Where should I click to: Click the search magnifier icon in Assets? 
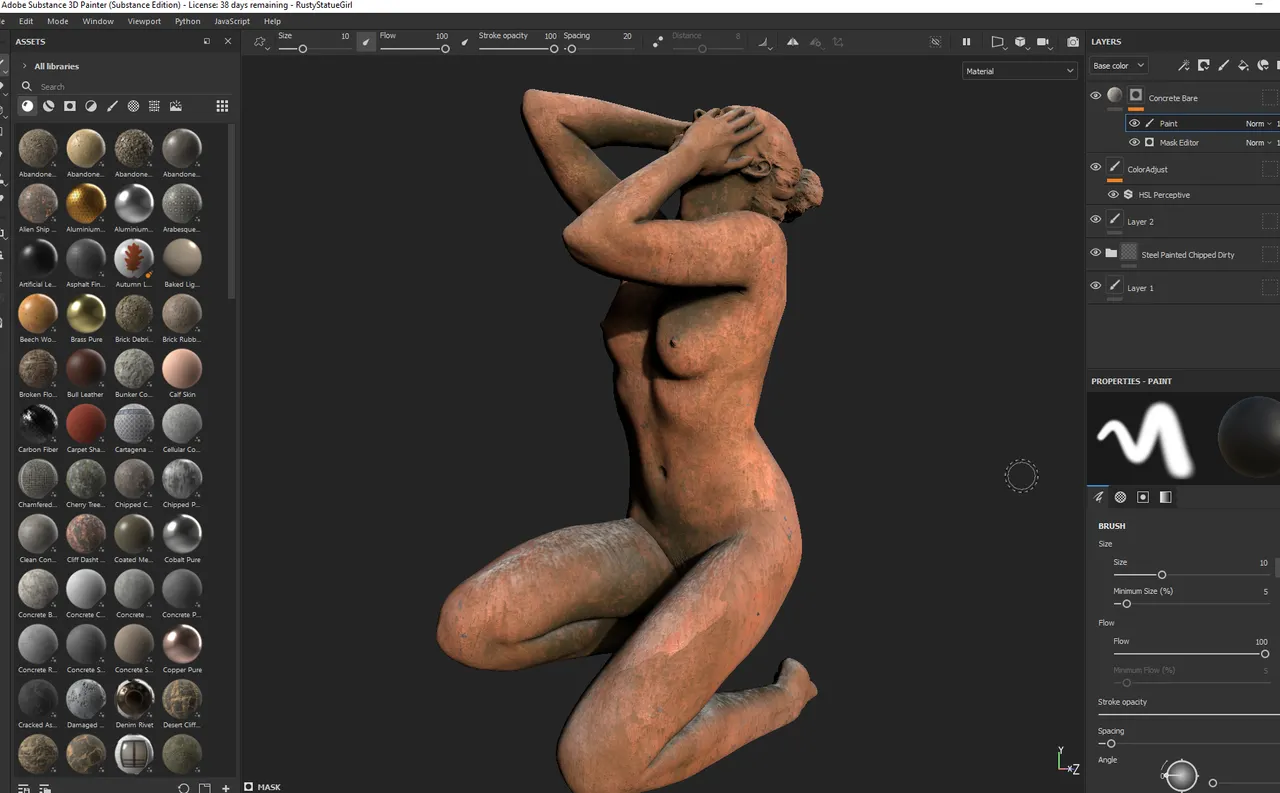click(x=27, y=87)
